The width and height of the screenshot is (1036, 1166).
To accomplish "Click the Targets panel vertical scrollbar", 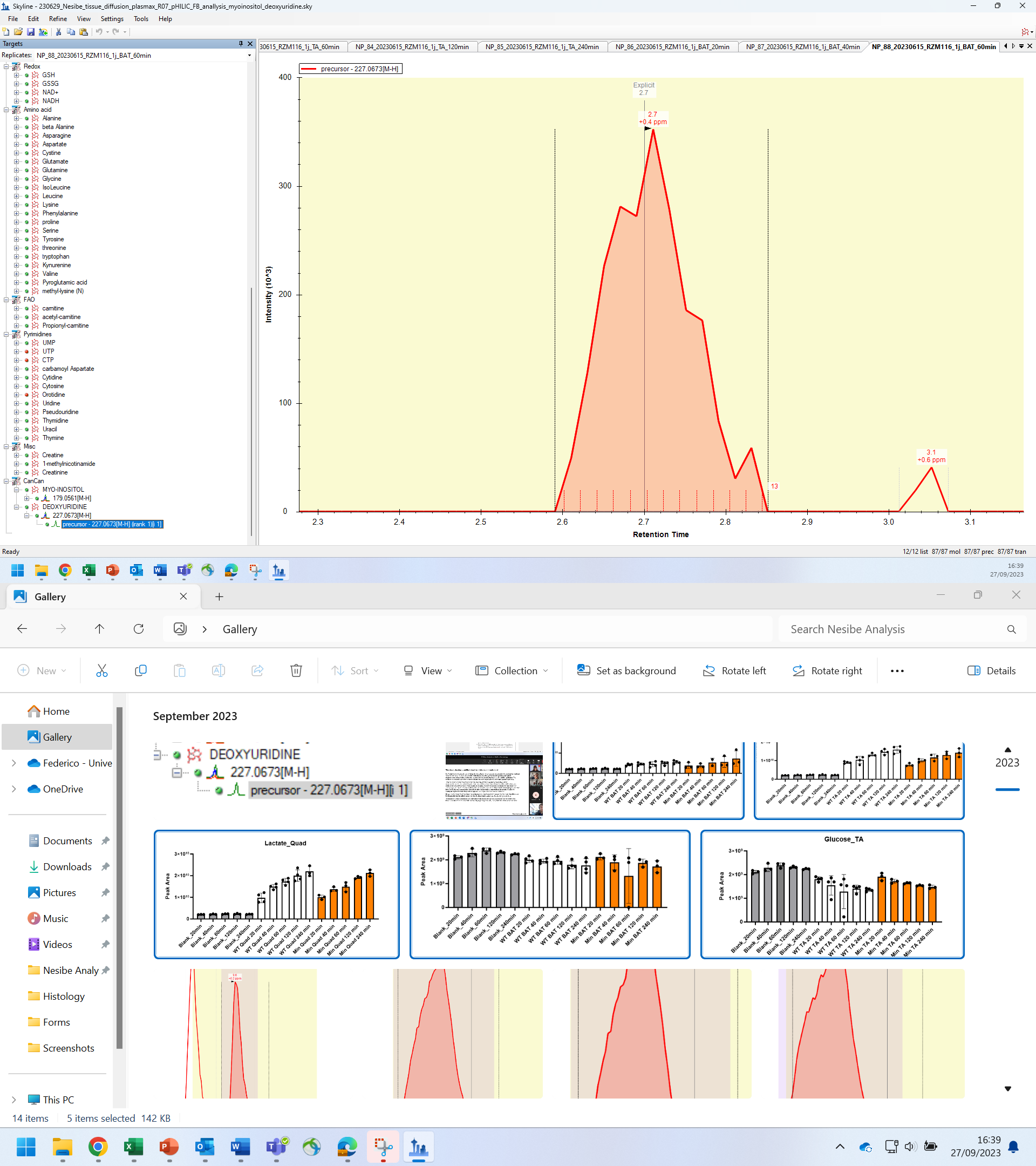I will 251,411.
